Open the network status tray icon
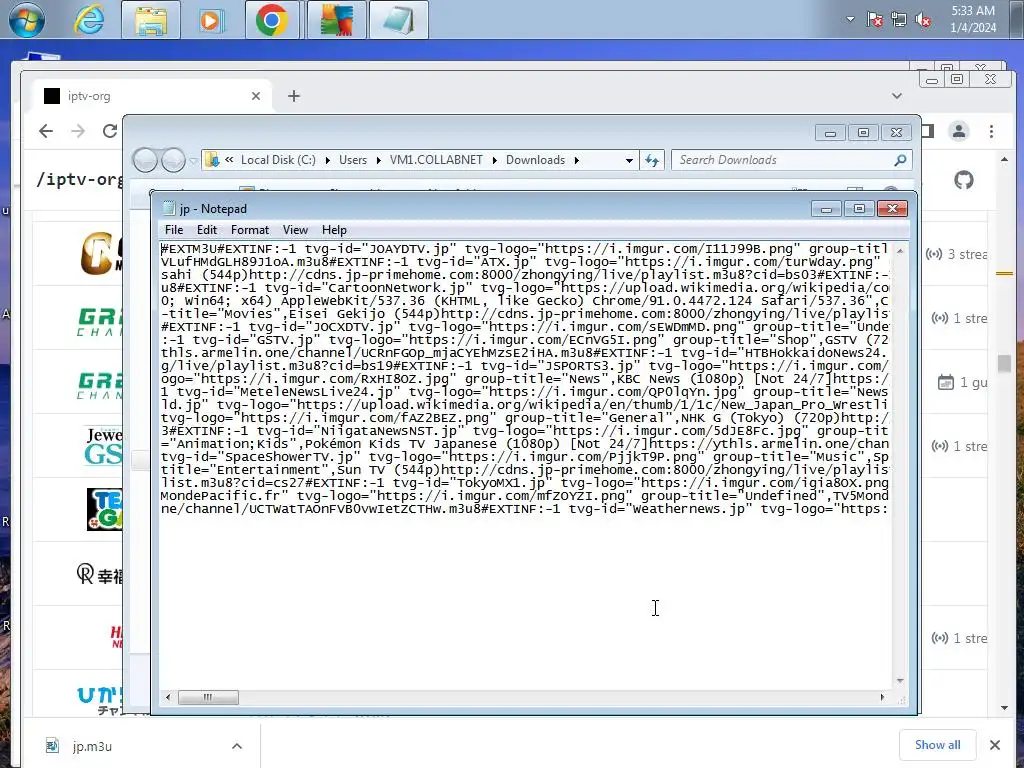The height and width of the screenshot is (768, 1024). click(x=899, y=20)
